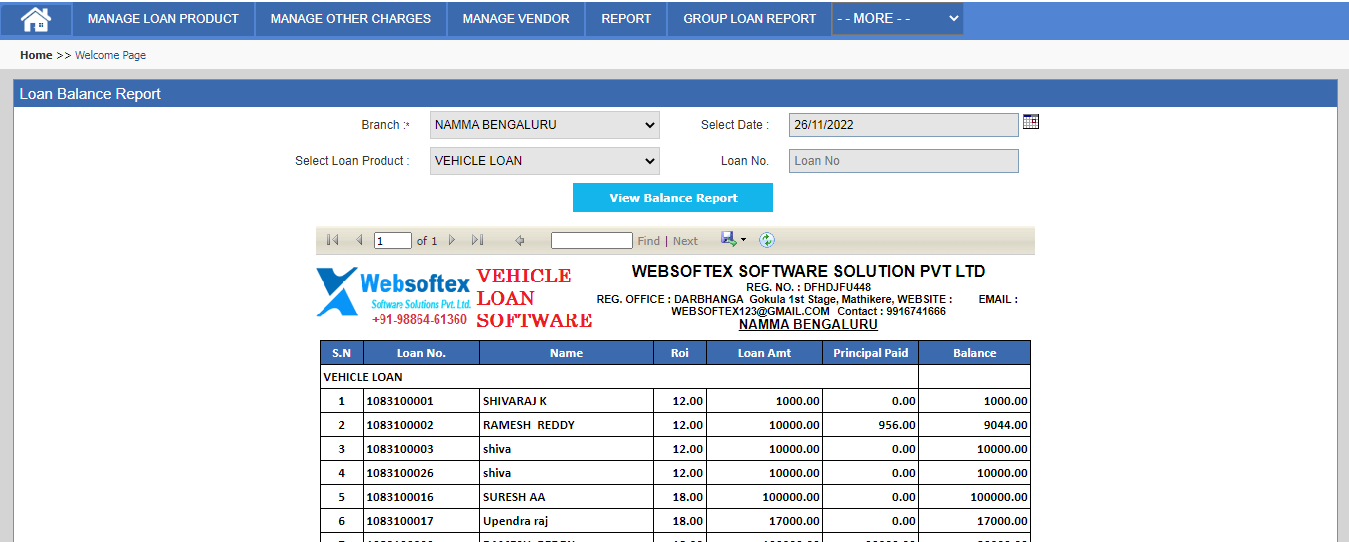This screenshot has height=542, width=1349.
Task: Select loan number 1083100026
Action: pyautogui.click(x=400, y=473)
